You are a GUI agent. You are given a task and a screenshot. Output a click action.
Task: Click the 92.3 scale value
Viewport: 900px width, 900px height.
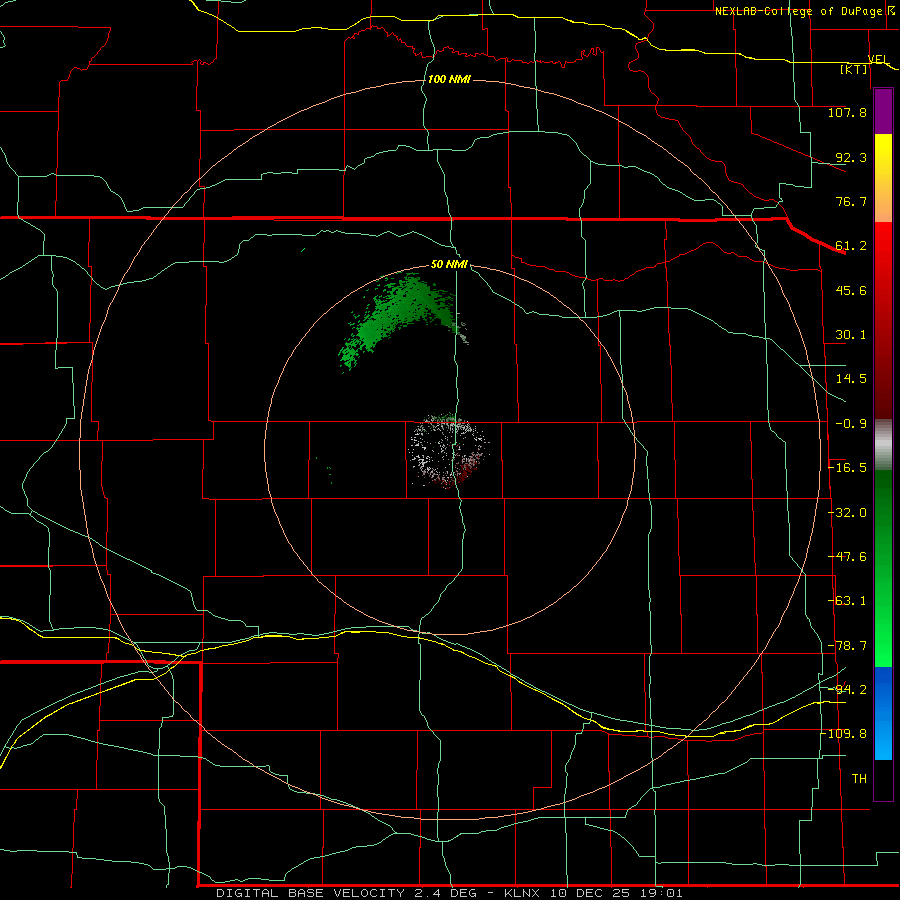coord(851,157)
